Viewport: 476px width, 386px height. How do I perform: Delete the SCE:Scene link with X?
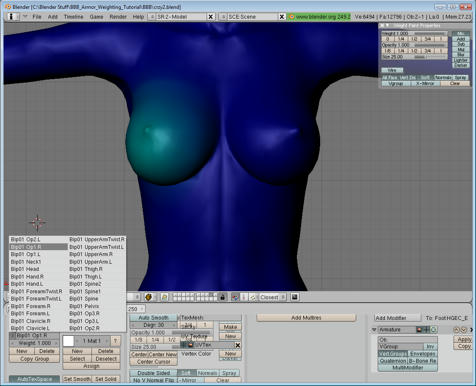tap(282, 16)
